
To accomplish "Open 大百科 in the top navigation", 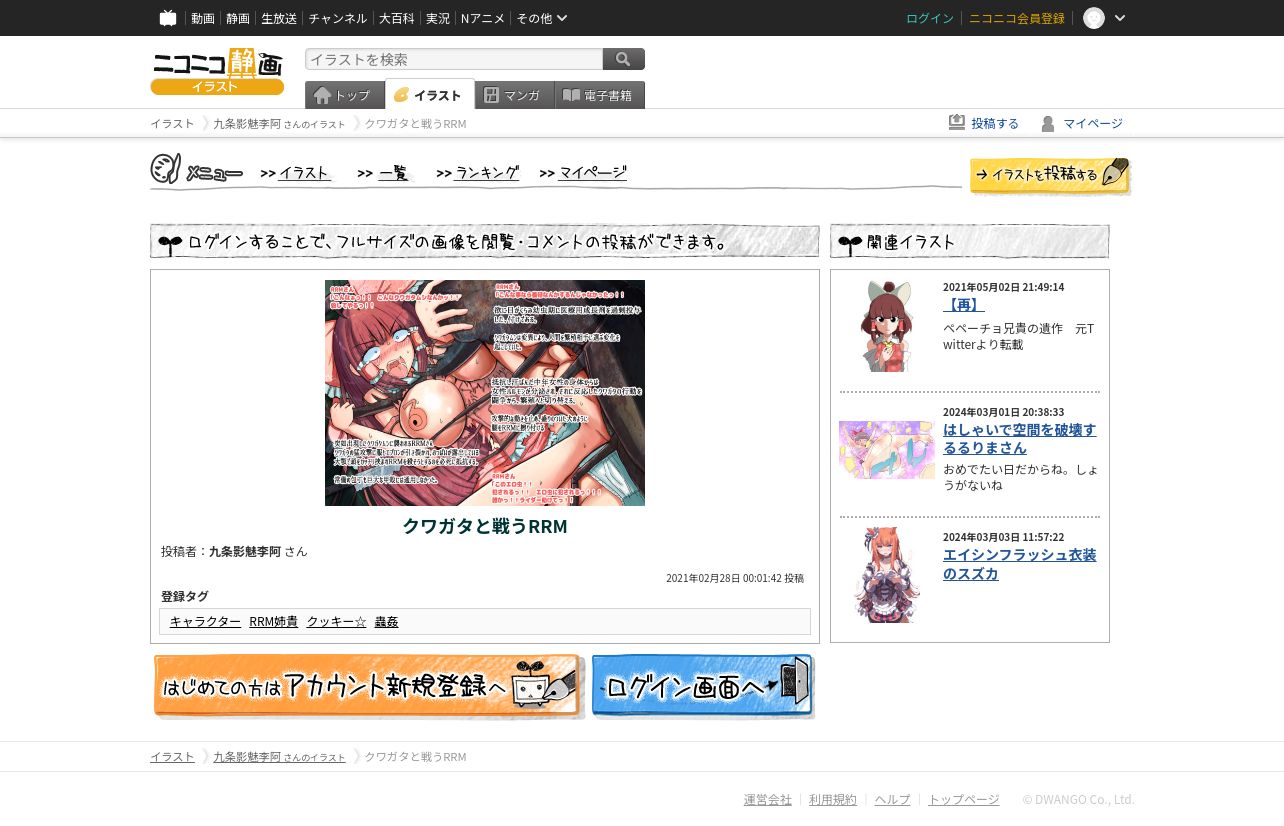I will click(396, 18).
